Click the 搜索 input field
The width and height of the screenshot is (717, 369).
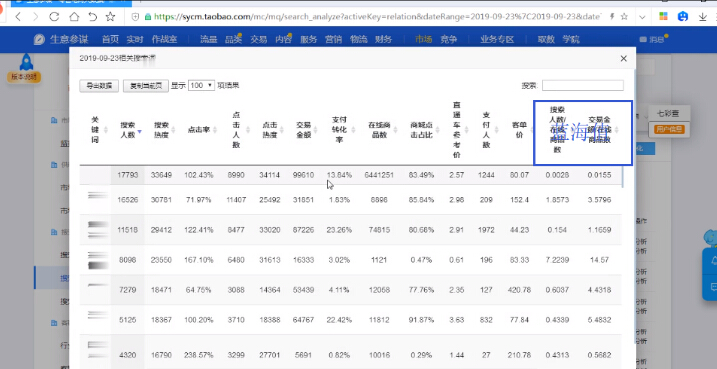(x=583, y=86)
